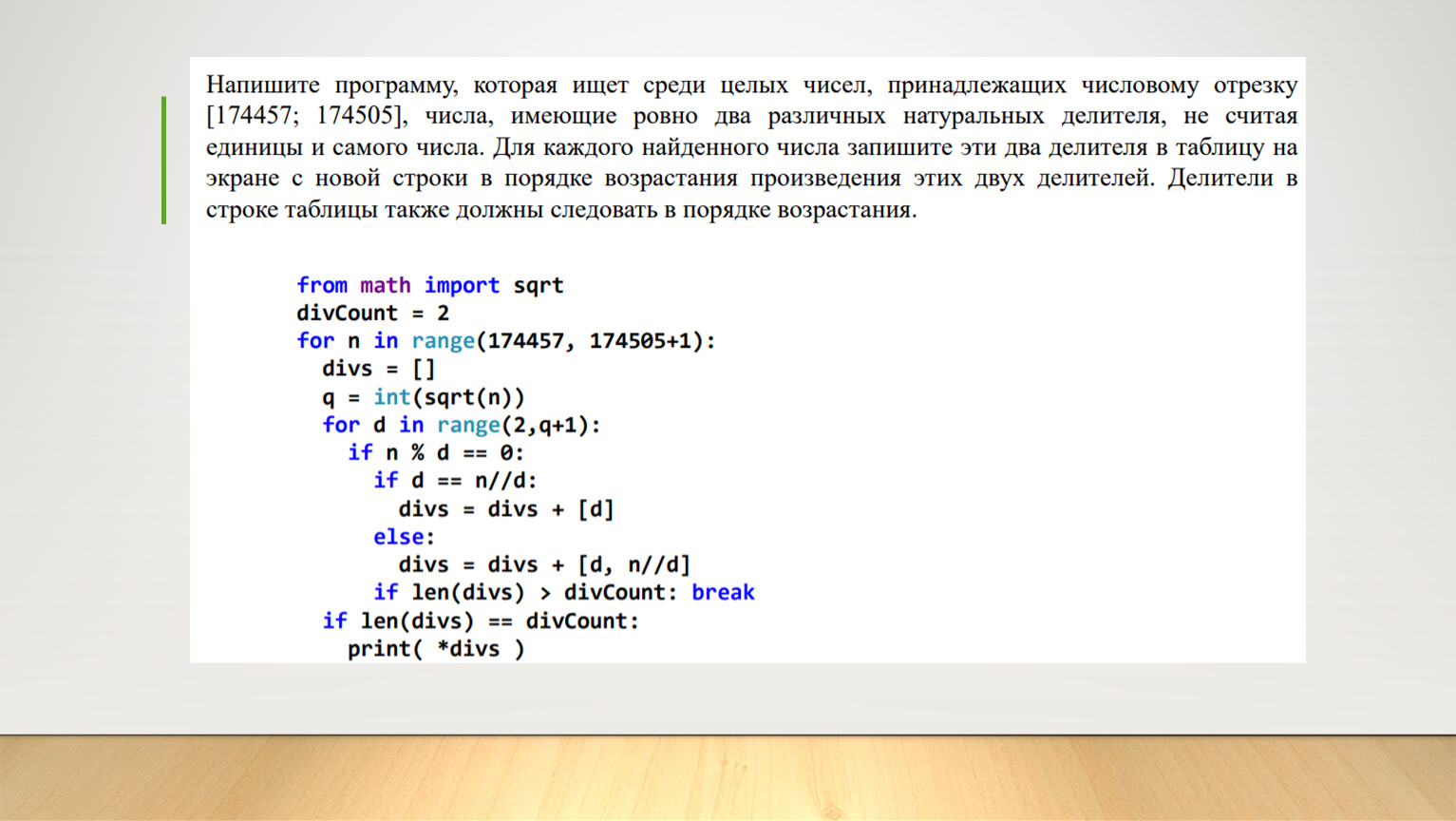Viewport: 1456px width, 821px height.
Task: Click the last paragraph line starting "строке таблицы"
Action: [x=560, y=210]
